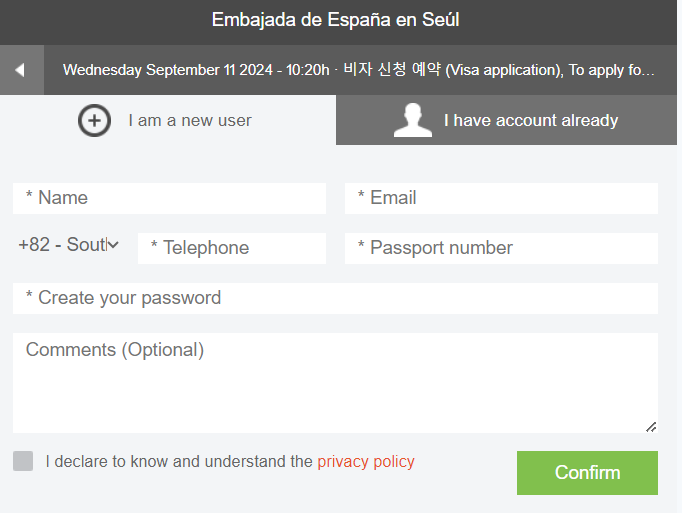
Task: Select the Passport number field
Action: (501, 248)
